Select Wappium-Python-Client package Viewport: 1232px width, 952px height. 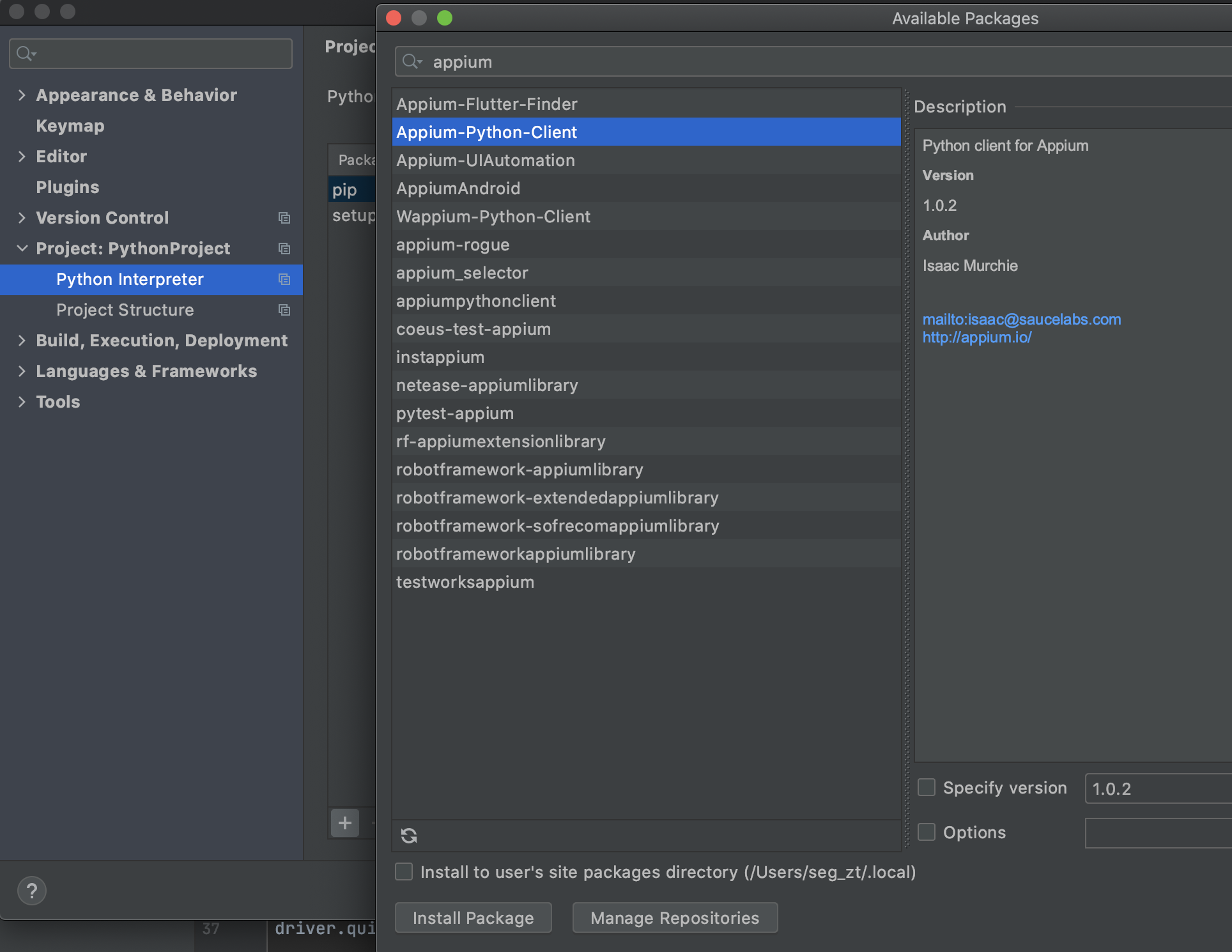coord(646,217)
